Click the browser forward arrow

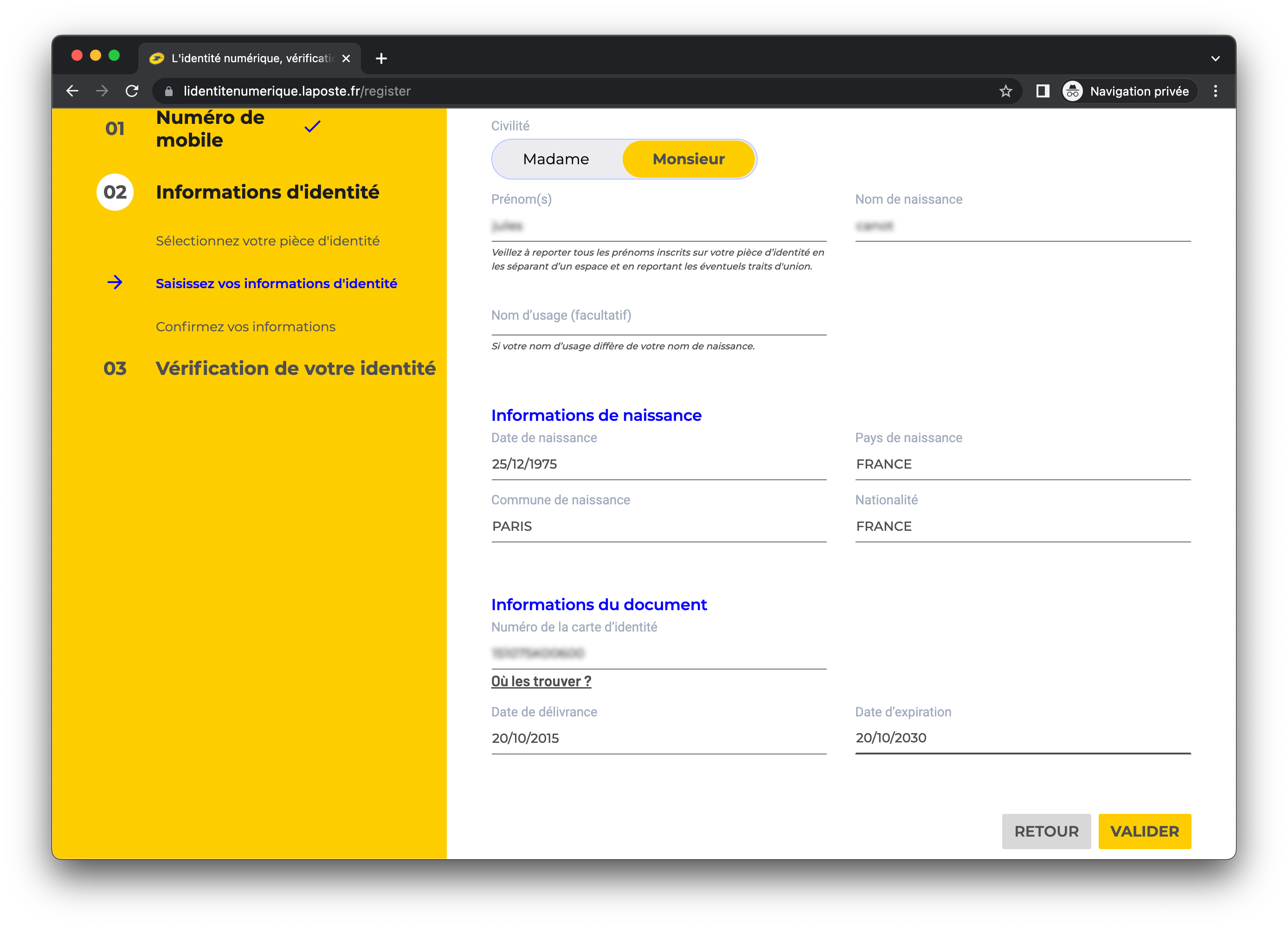(102, 91)
